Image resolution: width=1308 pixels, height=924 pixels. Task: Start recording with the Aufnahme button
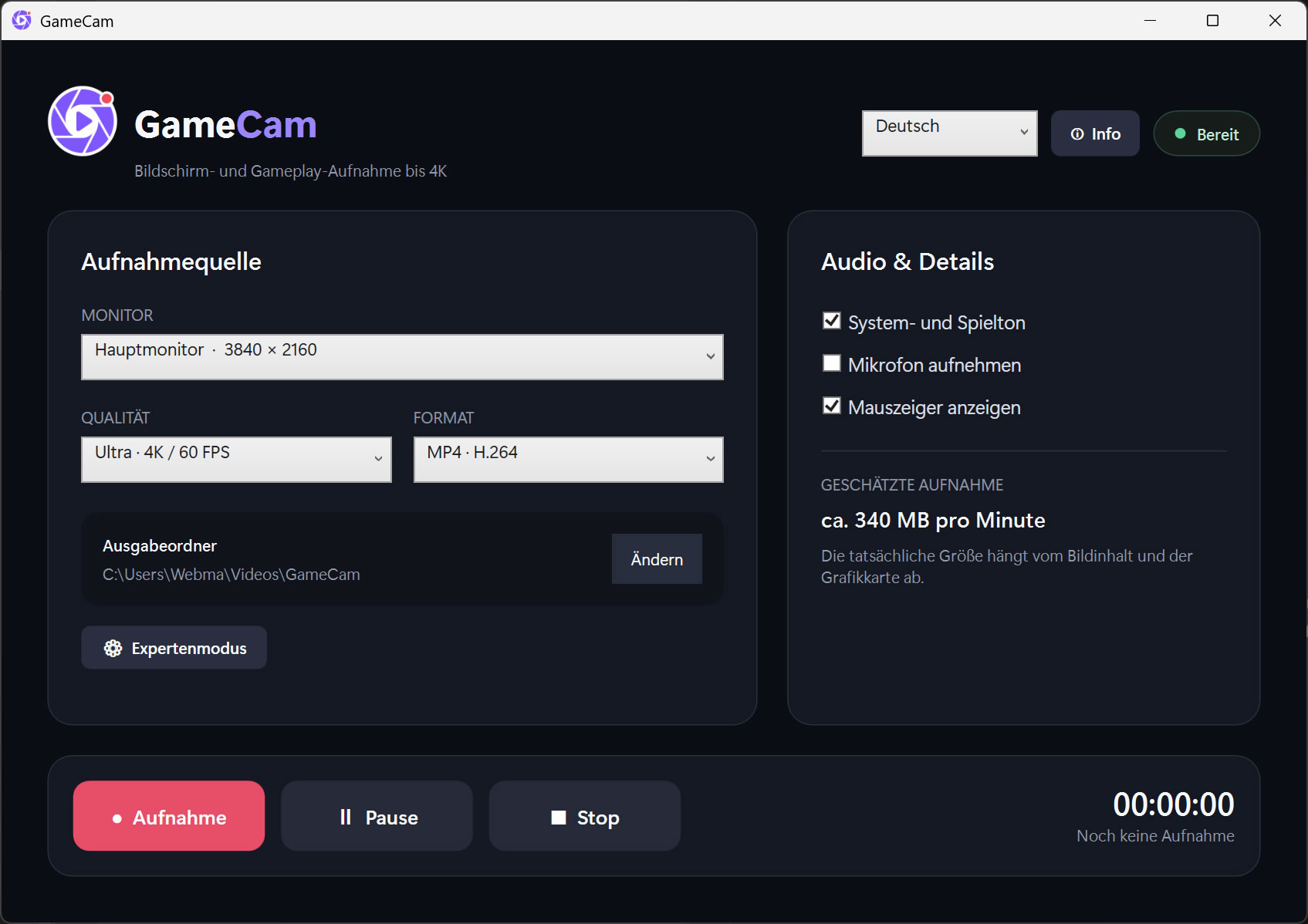[x=169, y=816]
